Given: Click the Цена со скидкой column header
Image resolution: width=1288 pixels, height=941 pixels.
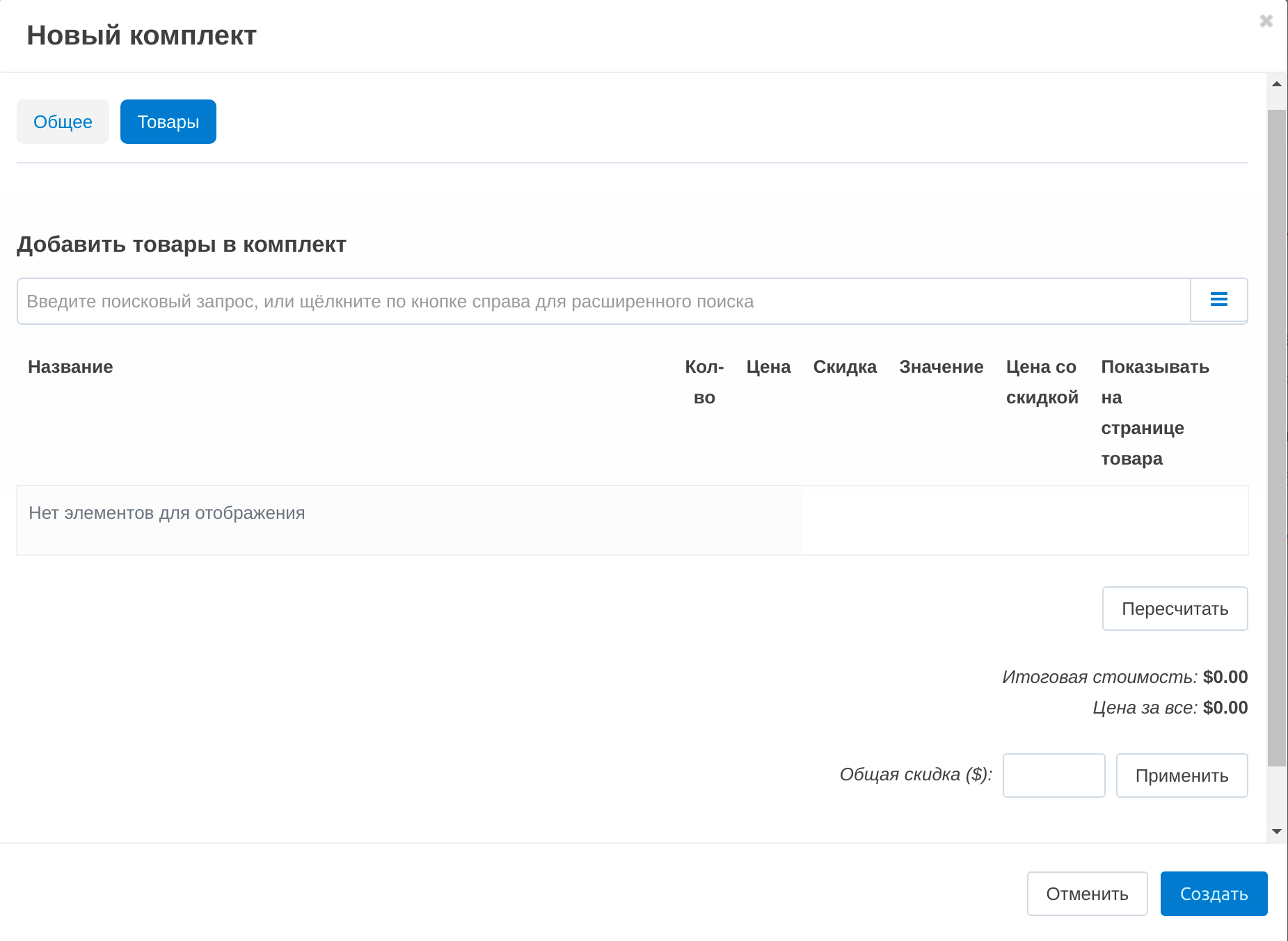Looking at the screenshot, I should [x=1042, y=382].
